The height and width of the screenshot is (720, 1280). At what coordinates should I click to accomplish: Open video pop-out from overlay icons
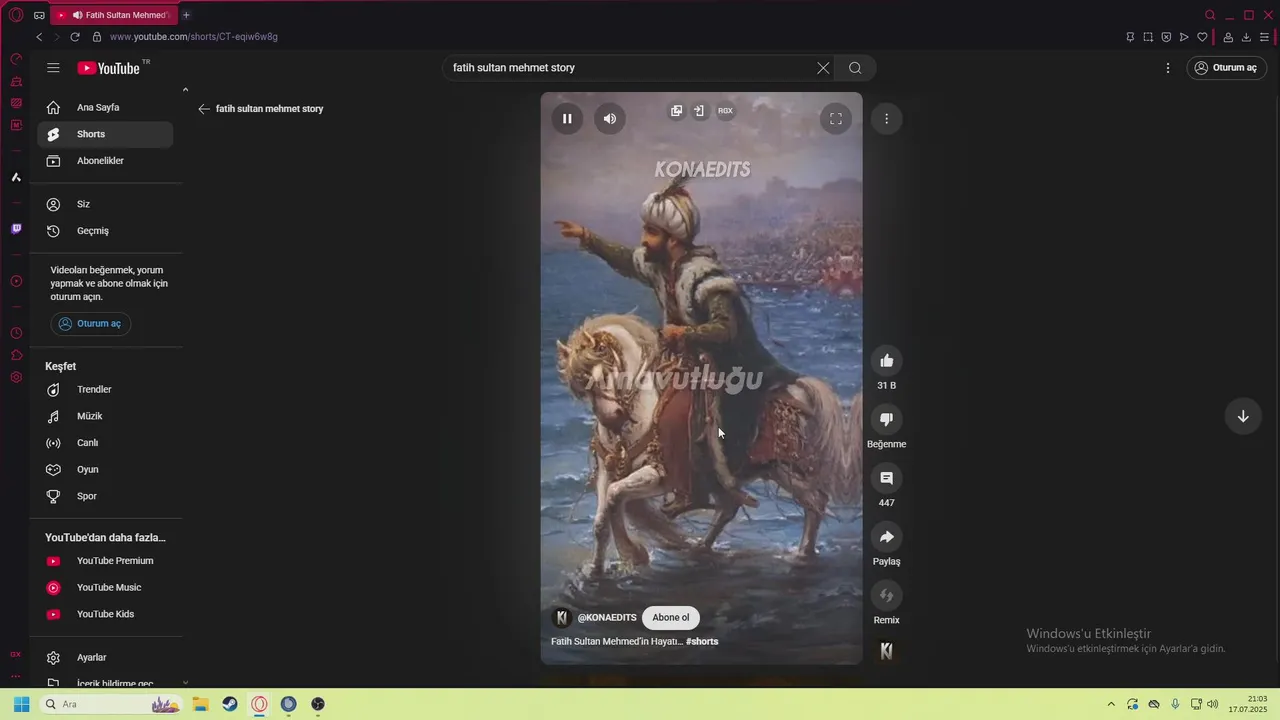tap(677, 111)
